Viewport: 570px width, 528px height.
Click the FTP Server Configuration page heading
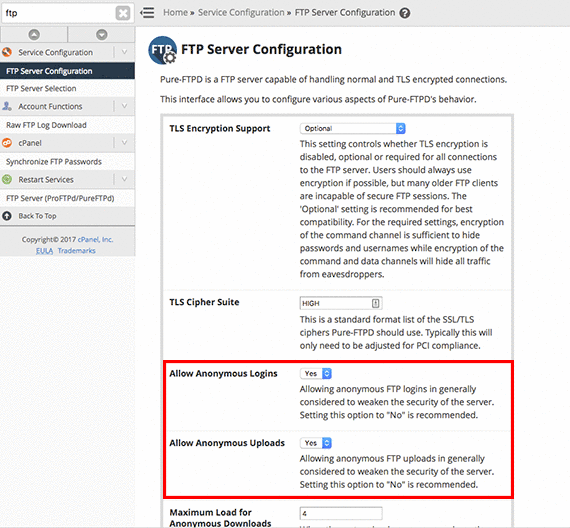coord(261,49)
